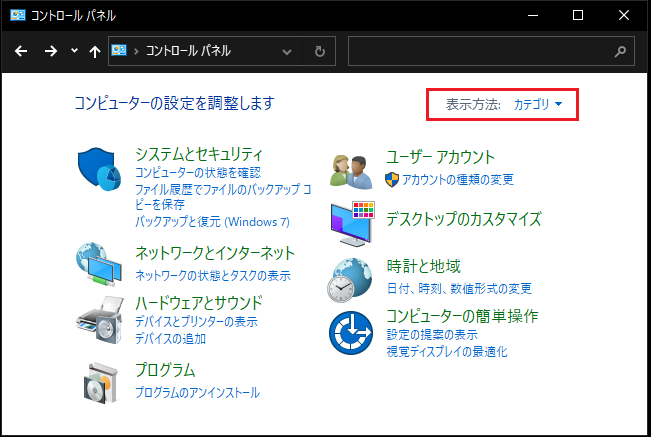651x437 pixels.
Task: Expand the address bar history chevron
Action: coord(288,51)
